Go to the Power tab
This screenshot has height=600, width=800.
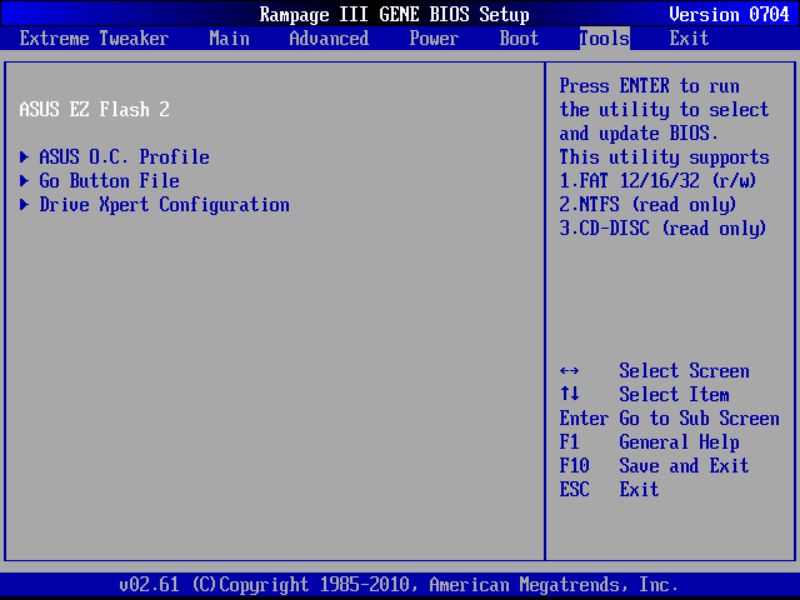(x=434, y=39)
